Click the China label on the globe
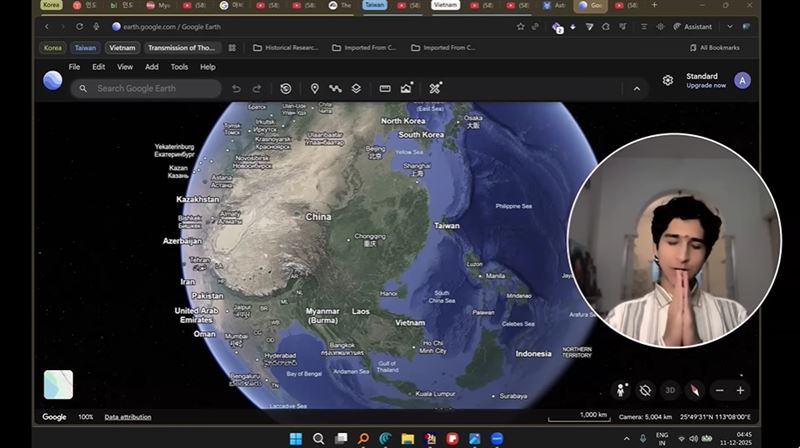800x448 pixels. coord(318,217)
